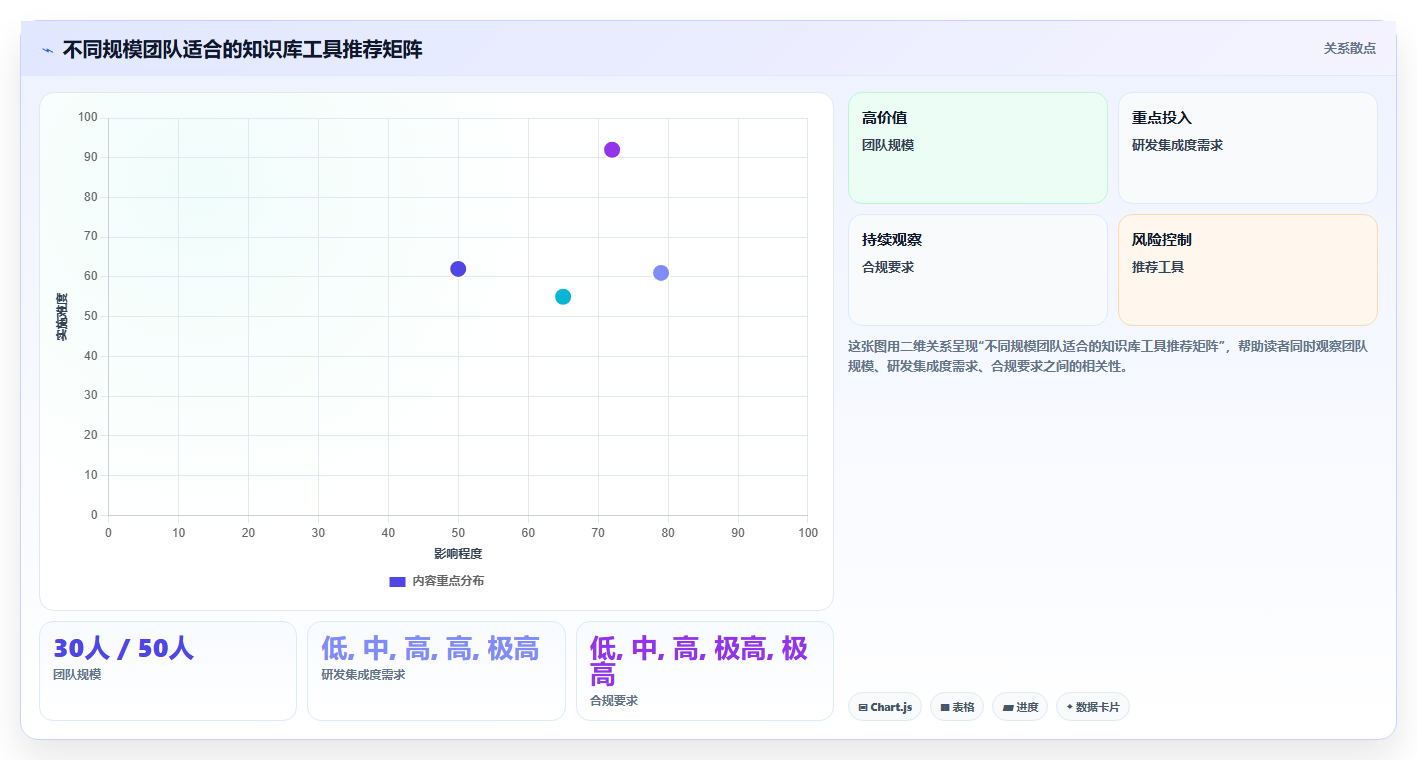Click the chart title 不同规模团队适合的知识库工具推荐矩阵
Viewport: 1417px width, 760px height.
coord(242,49)
